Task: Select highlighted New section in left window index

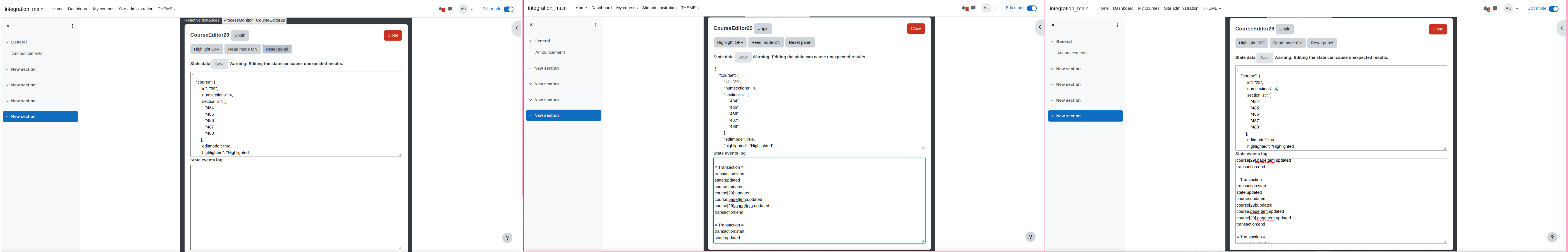Action: (x=40, y=117)
